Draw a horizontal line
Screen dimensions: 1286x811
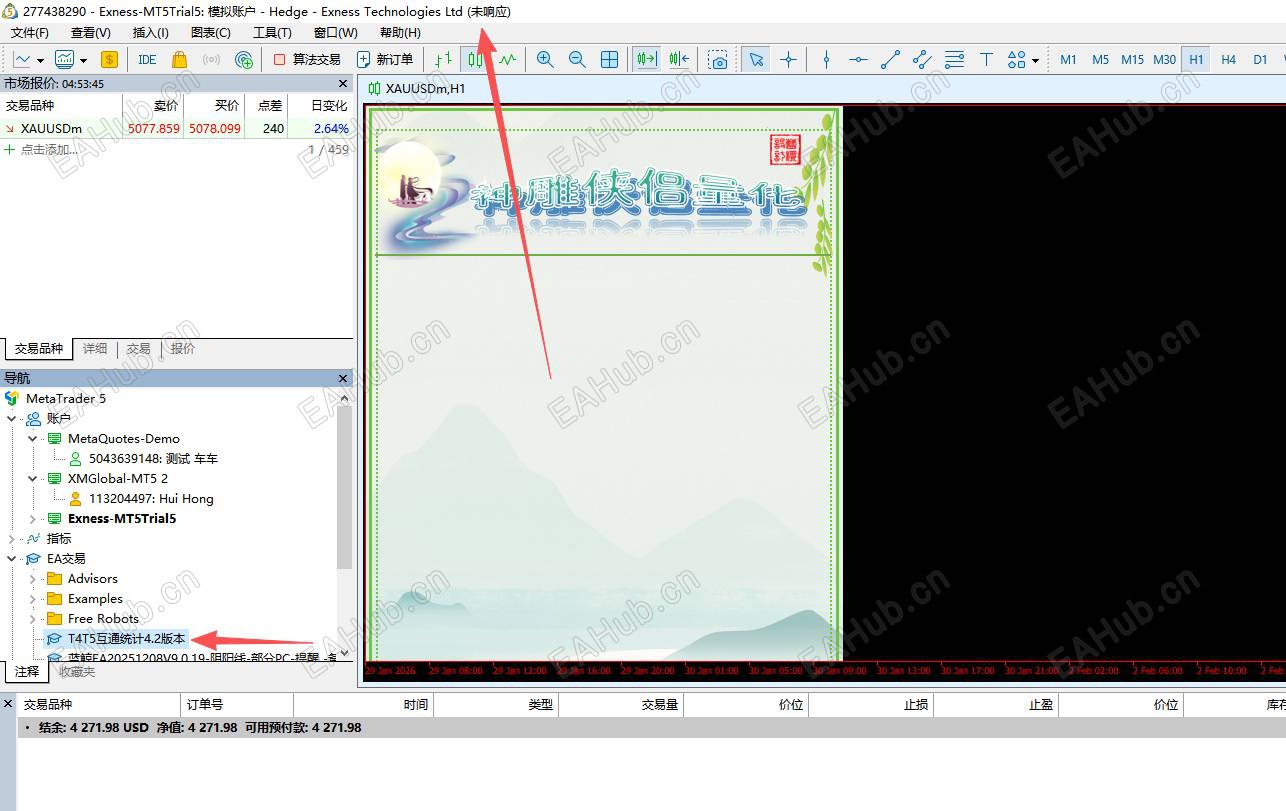pyautogui.click(x=858, y=59)
